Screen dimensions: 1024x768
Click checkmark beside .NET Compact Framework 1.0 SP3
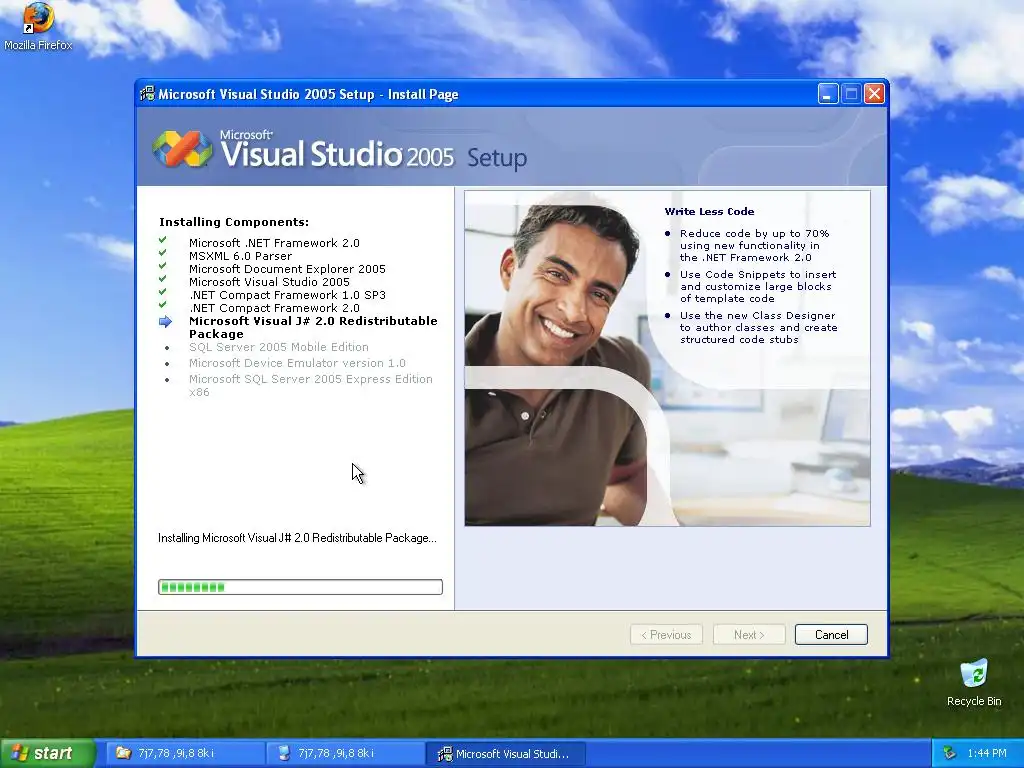[x=163, y=293]
